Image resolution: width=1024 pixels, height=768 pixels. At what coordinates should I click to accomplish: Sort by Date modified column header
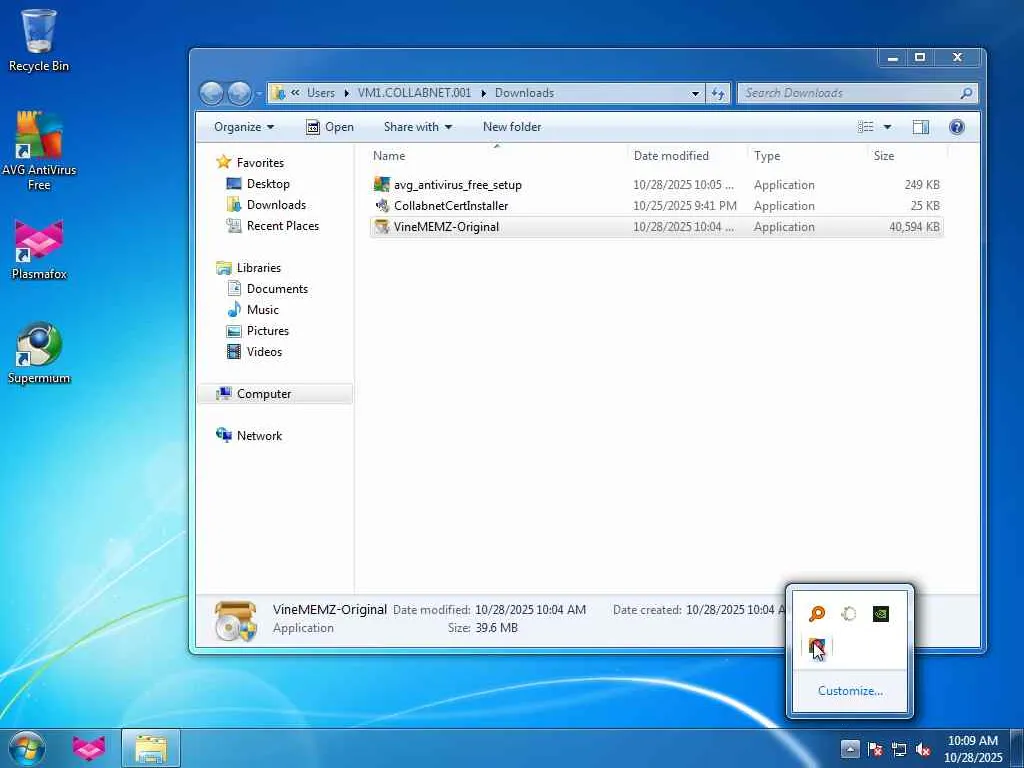(x=671, y=155)
